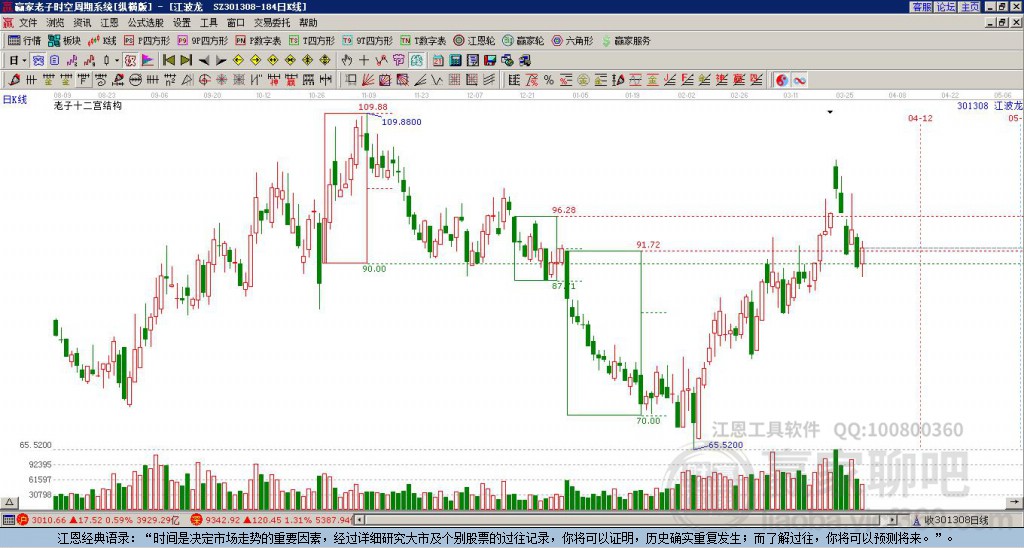Click the 主页 homepage button
Screen dimensions: 1024x548
click(x=970, y=7)
